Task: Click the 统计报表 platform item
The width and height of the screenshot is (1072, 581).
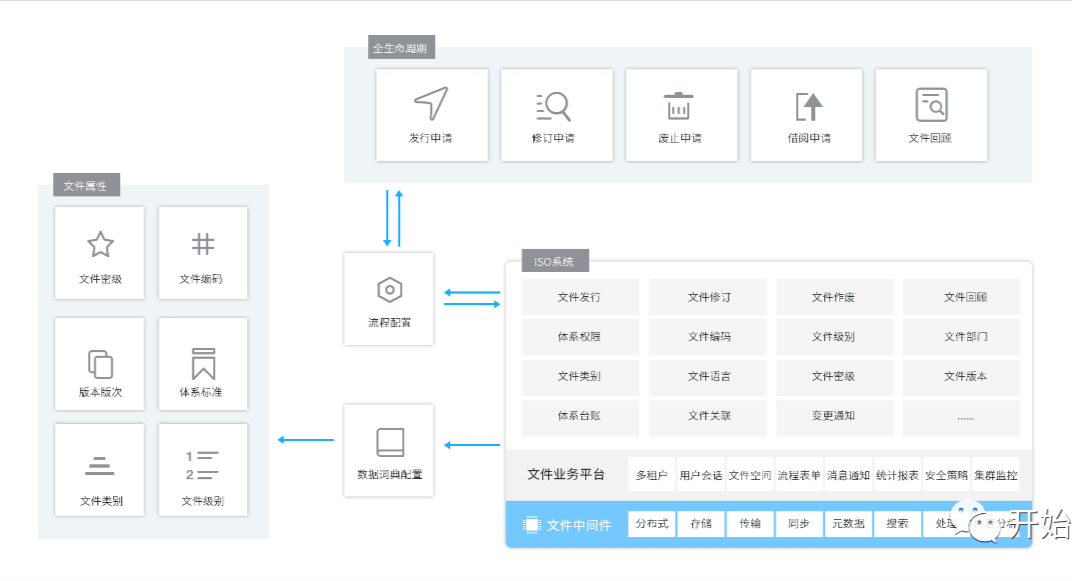Action: pyautogui.click(x=897, y=475)
